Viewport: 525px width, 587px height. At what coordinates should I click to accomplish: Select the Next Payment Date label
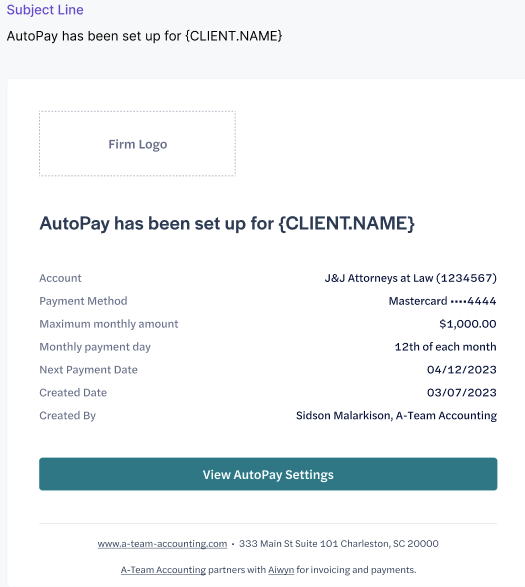pyautogui.click(x=88, y=370)
